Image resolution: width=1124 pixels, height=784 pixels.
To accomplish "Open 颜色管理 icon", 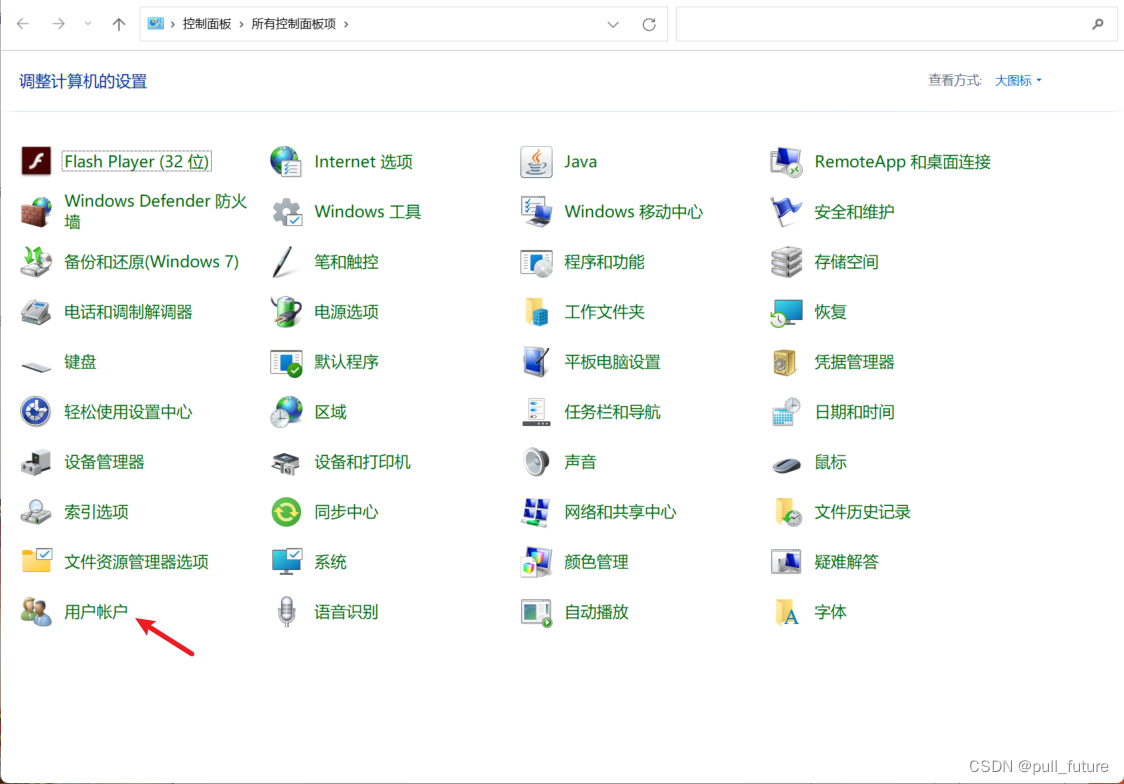I will [536, 562].
